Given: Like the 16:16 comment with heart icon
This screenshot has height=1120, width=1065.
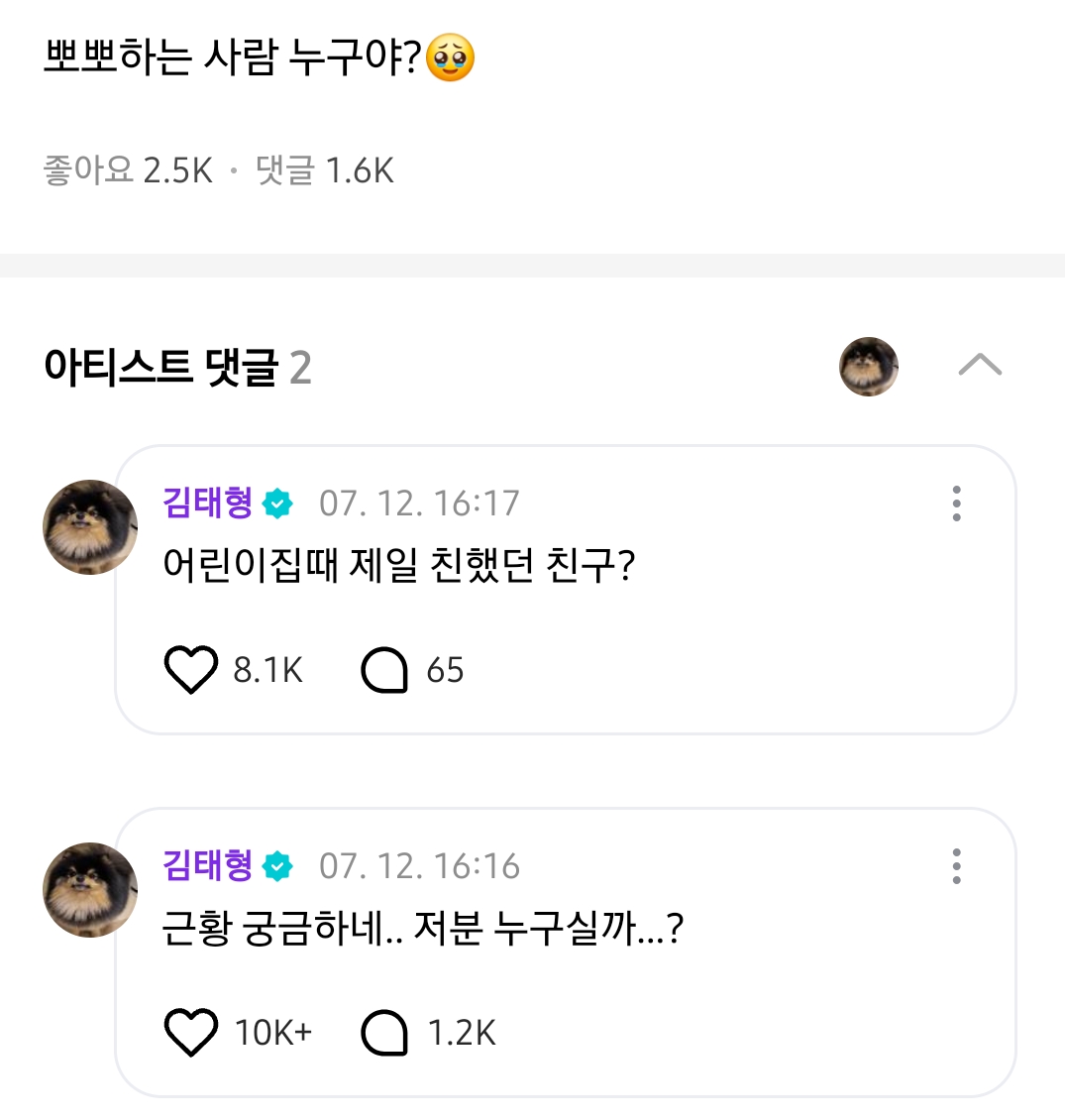Looking at the screenshot, I should 190,1033.
